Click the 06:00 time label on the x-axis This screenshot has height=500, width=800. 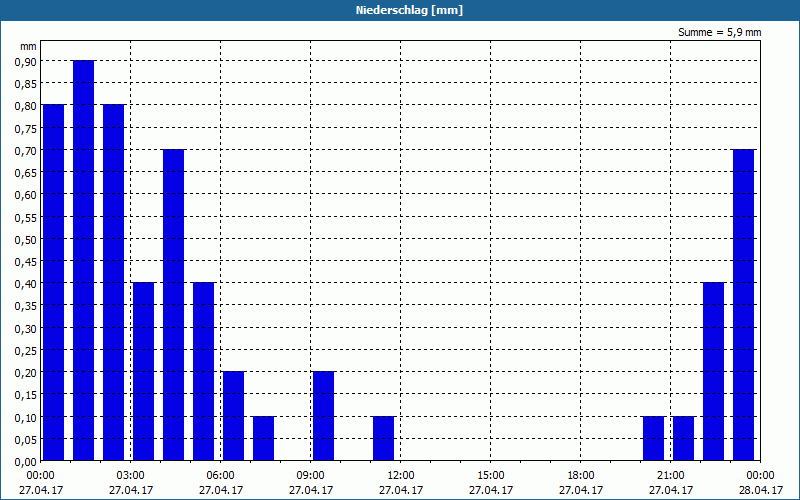220,475
